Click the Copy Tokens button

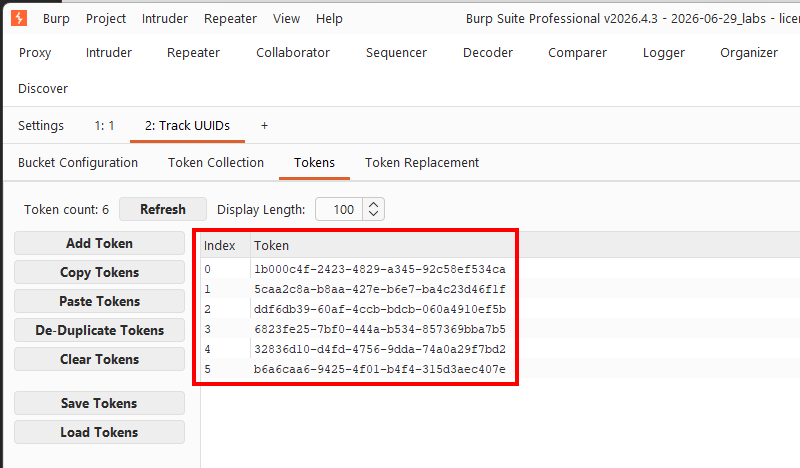(99, 273)
